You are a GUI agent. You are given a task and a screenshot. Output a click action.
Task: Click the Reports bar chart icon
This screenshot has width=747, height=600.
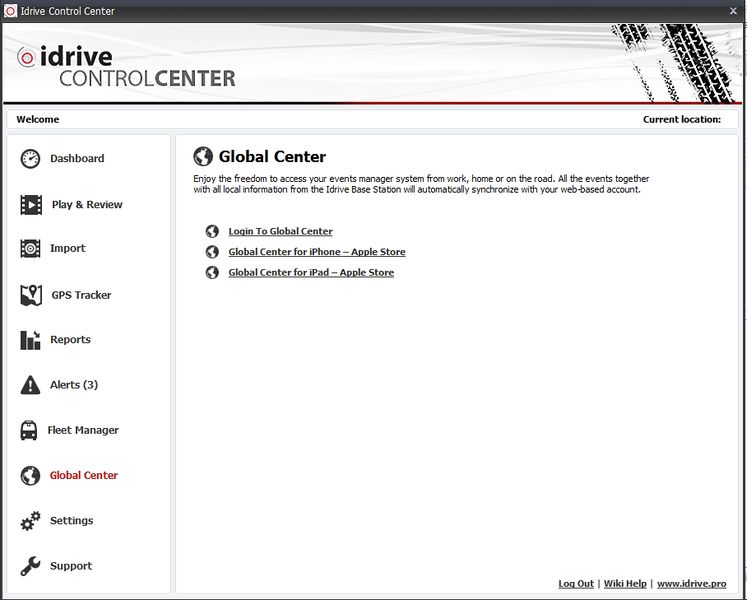click(x=31, y=340)
